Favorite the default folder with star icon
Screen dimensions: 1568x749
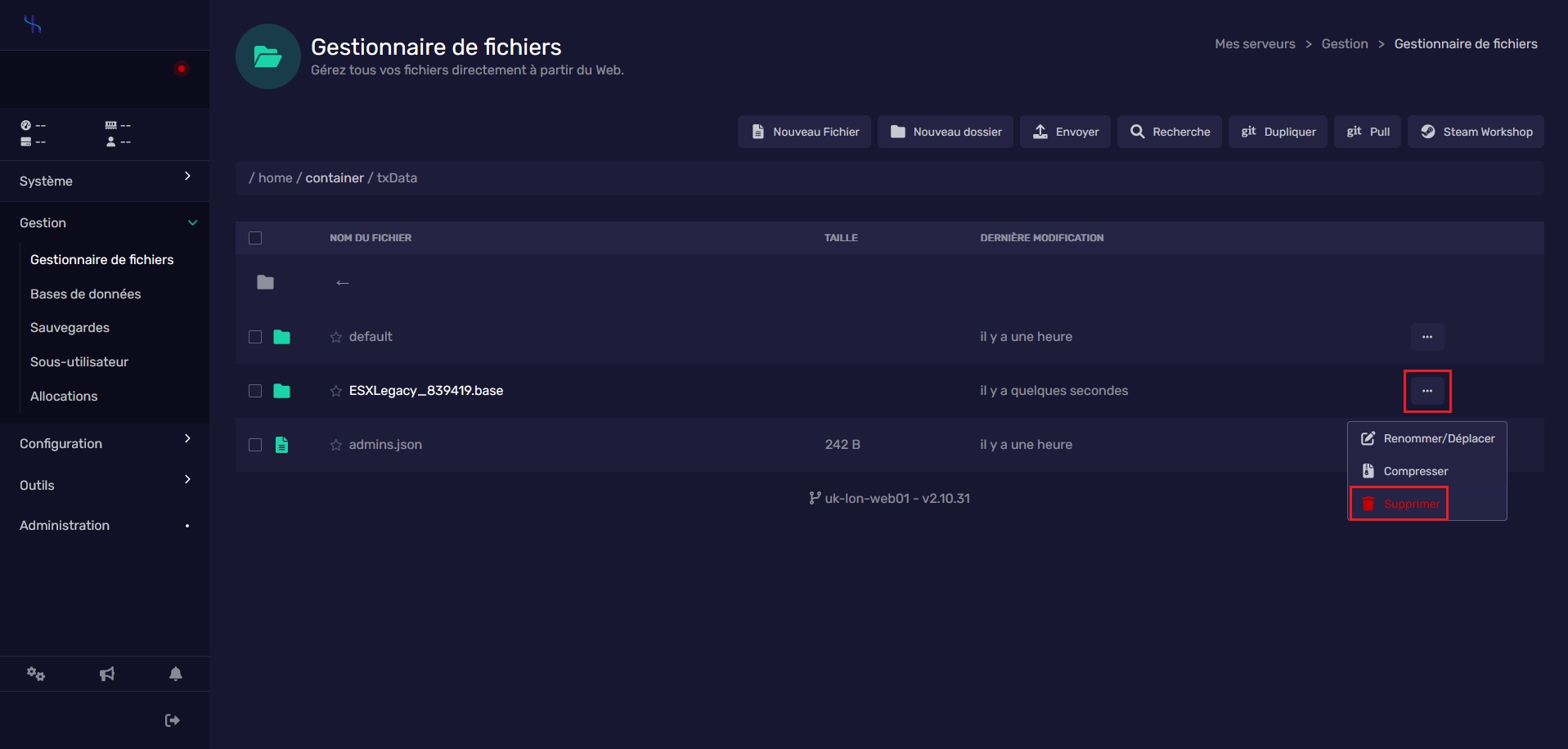coord(335,337)
